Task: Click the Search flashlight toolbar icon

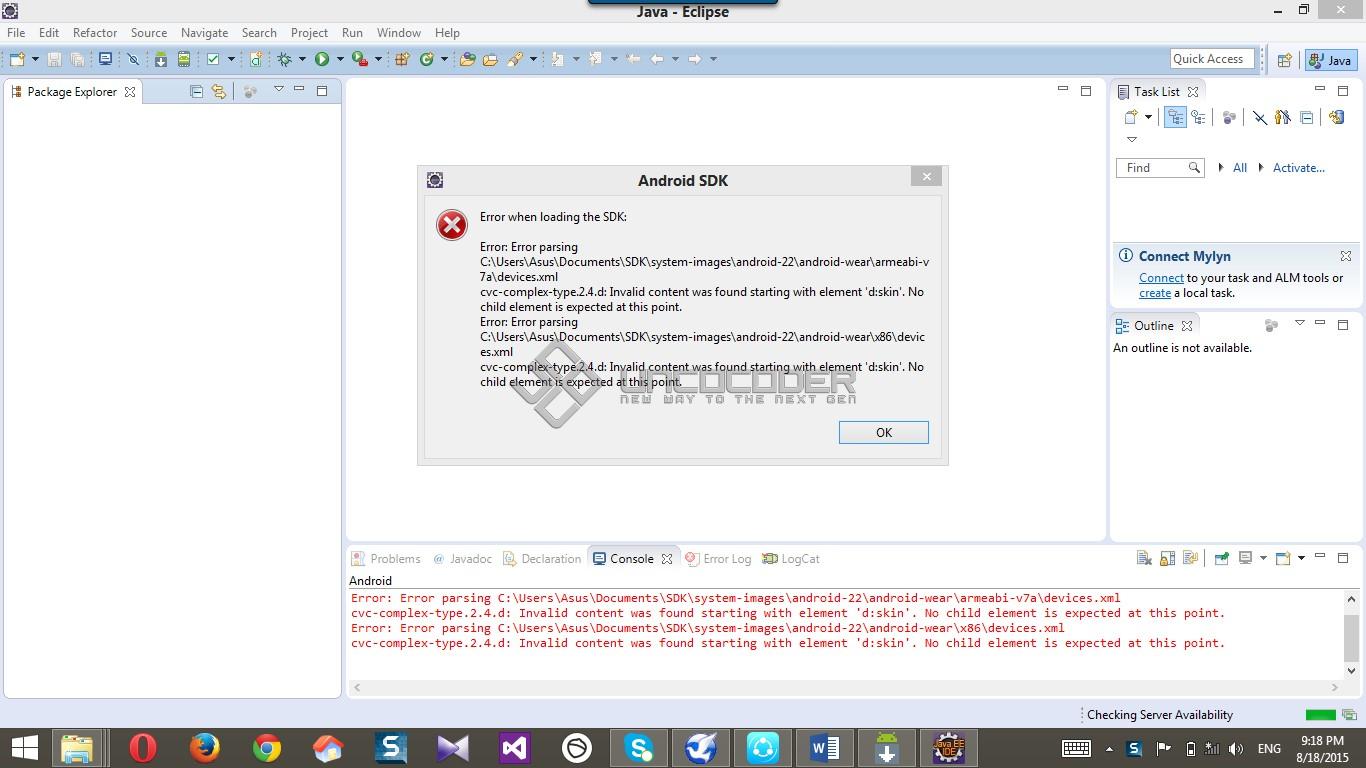Action: point(515,59)
